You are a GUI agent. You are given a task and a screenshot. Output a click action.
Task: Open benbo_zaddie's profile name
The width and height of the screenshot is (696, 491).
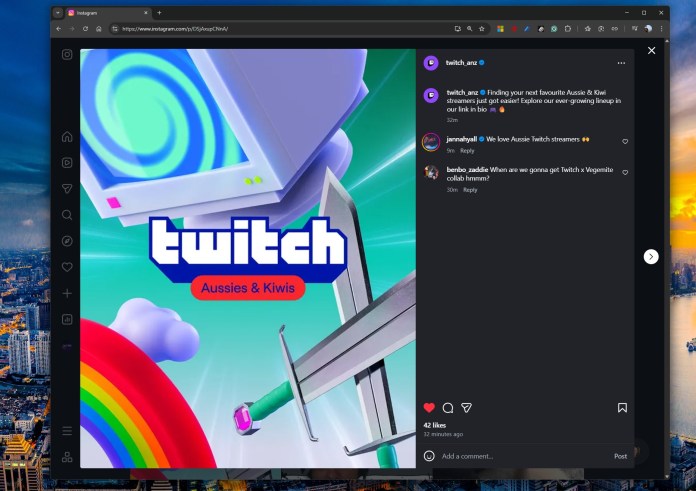(467, 170)
